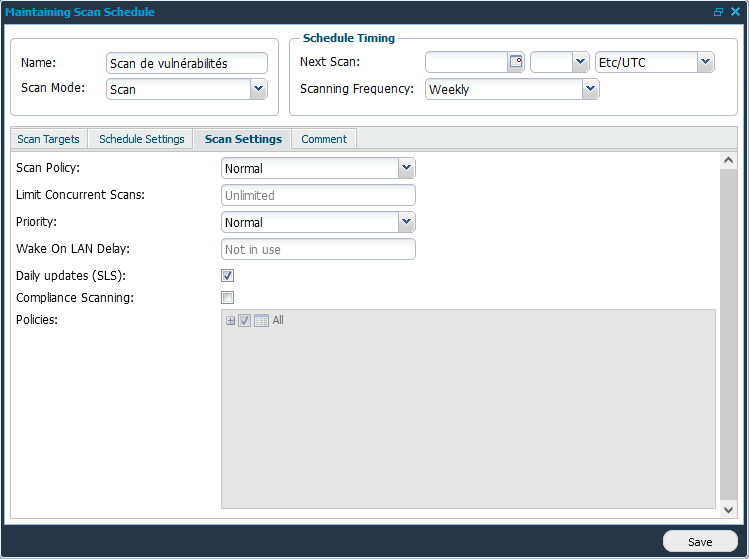Screen dimensions: 749x559
Task: Switch to the Schedule Settings tab
Action: tap(141, 139)
